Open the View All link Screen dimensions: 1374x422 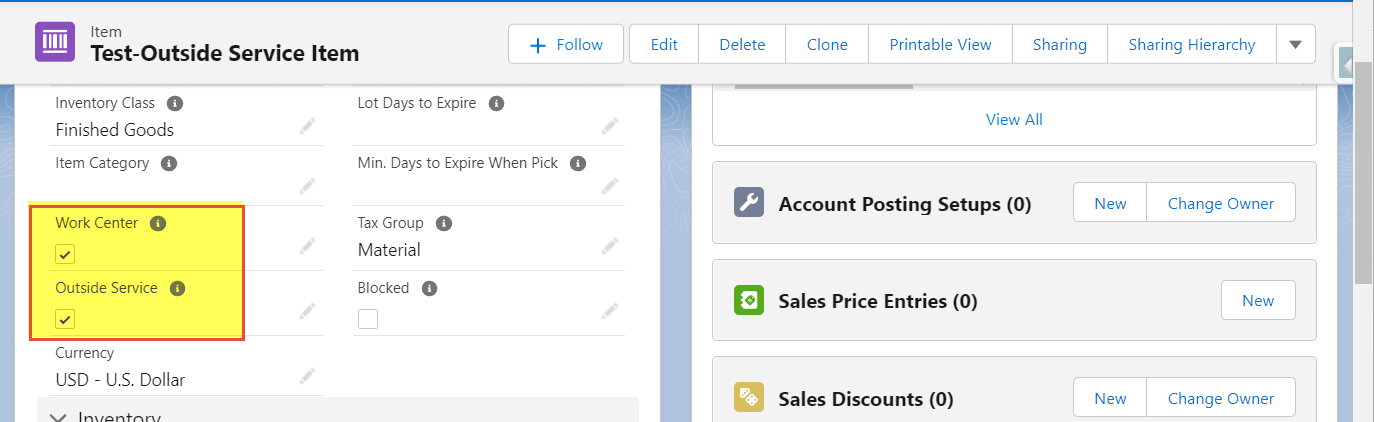point(1014,119)
